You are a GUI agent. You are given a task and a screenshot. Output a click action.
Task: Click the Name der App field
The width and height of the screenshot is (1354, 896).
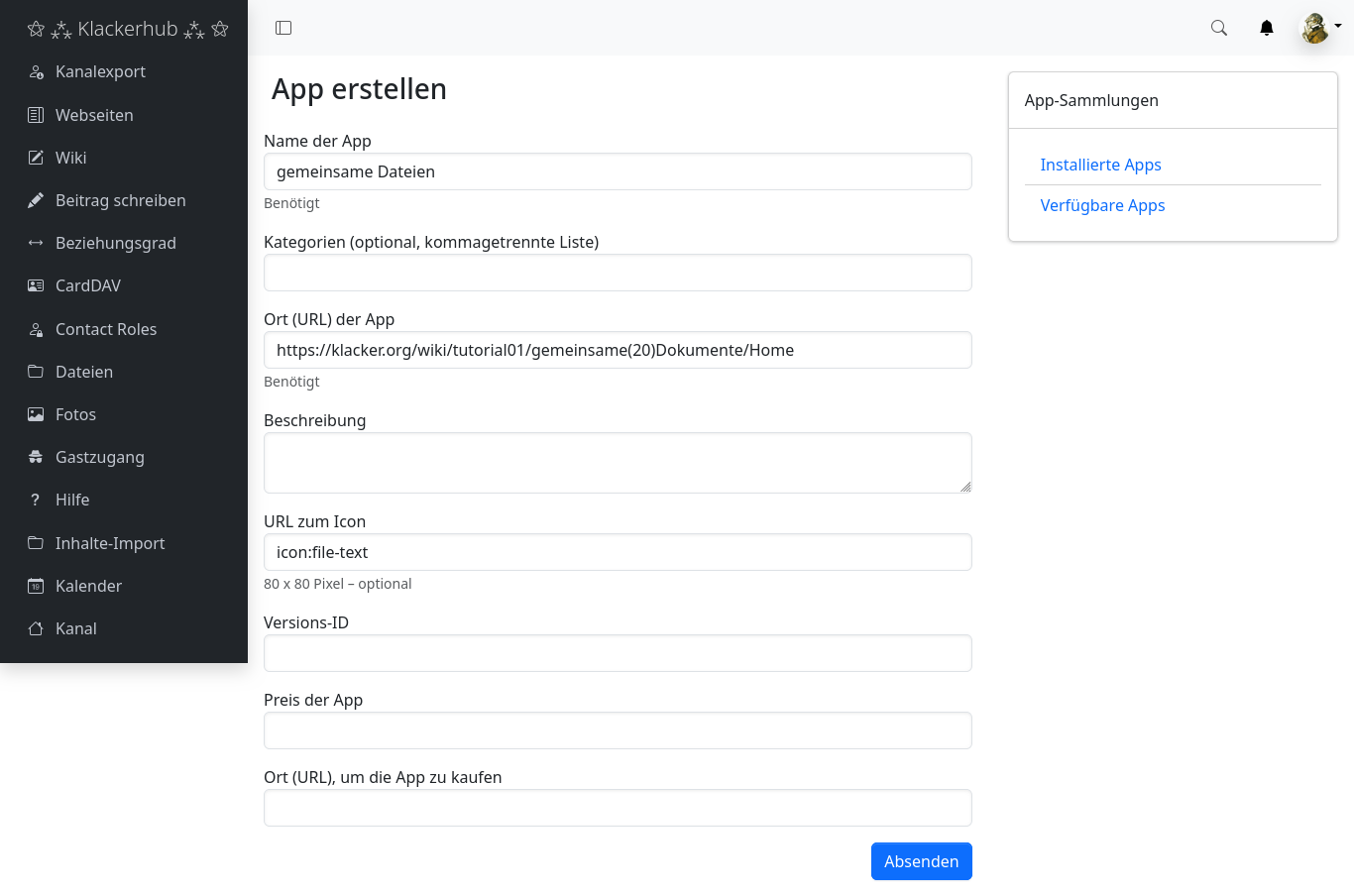(x=617, y=171)
